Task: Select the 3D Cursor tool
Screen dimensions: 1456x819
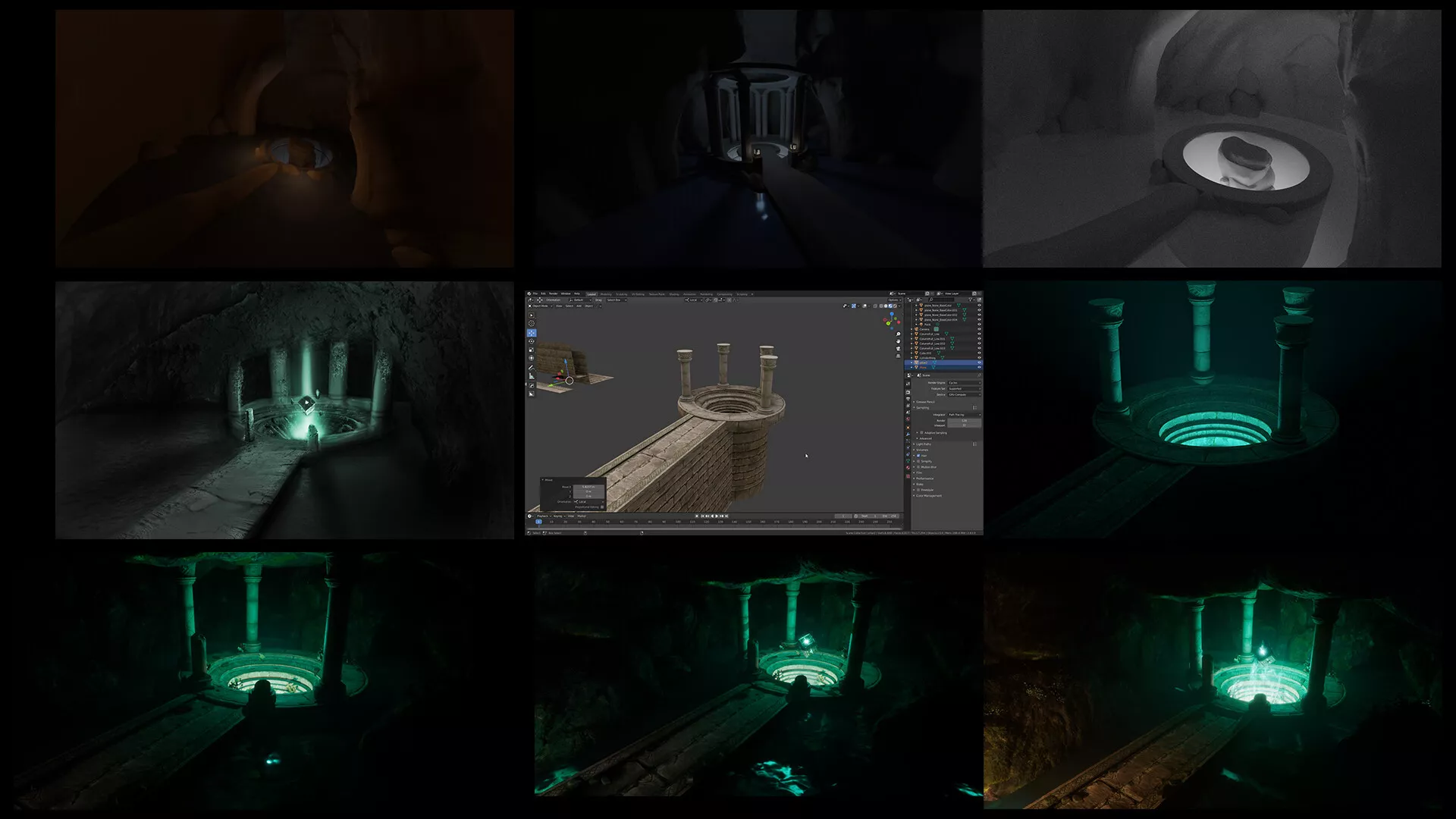Action: click(532, 324)
